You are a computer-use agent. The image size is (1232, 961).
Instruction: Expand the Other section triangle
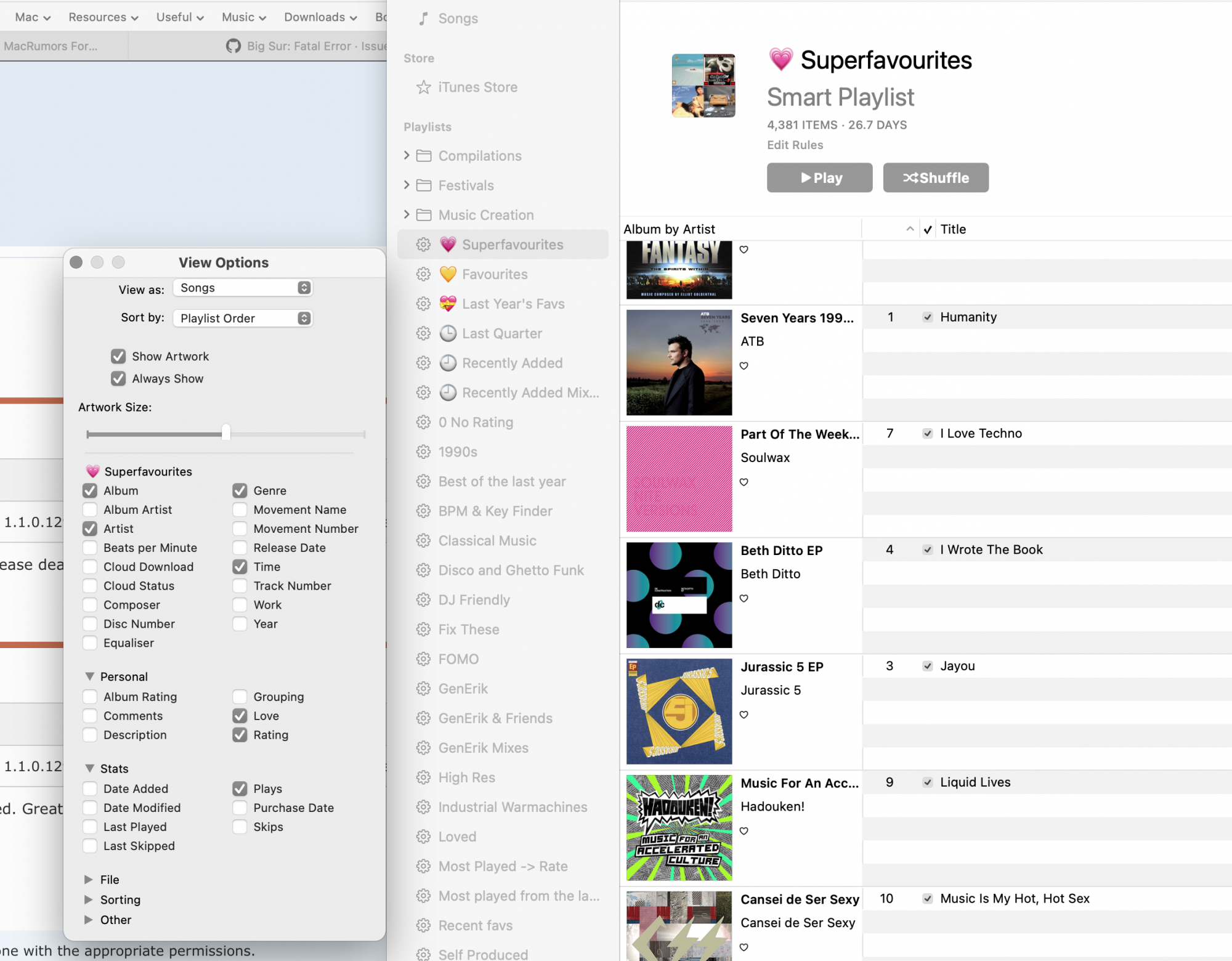coord(89,920)
